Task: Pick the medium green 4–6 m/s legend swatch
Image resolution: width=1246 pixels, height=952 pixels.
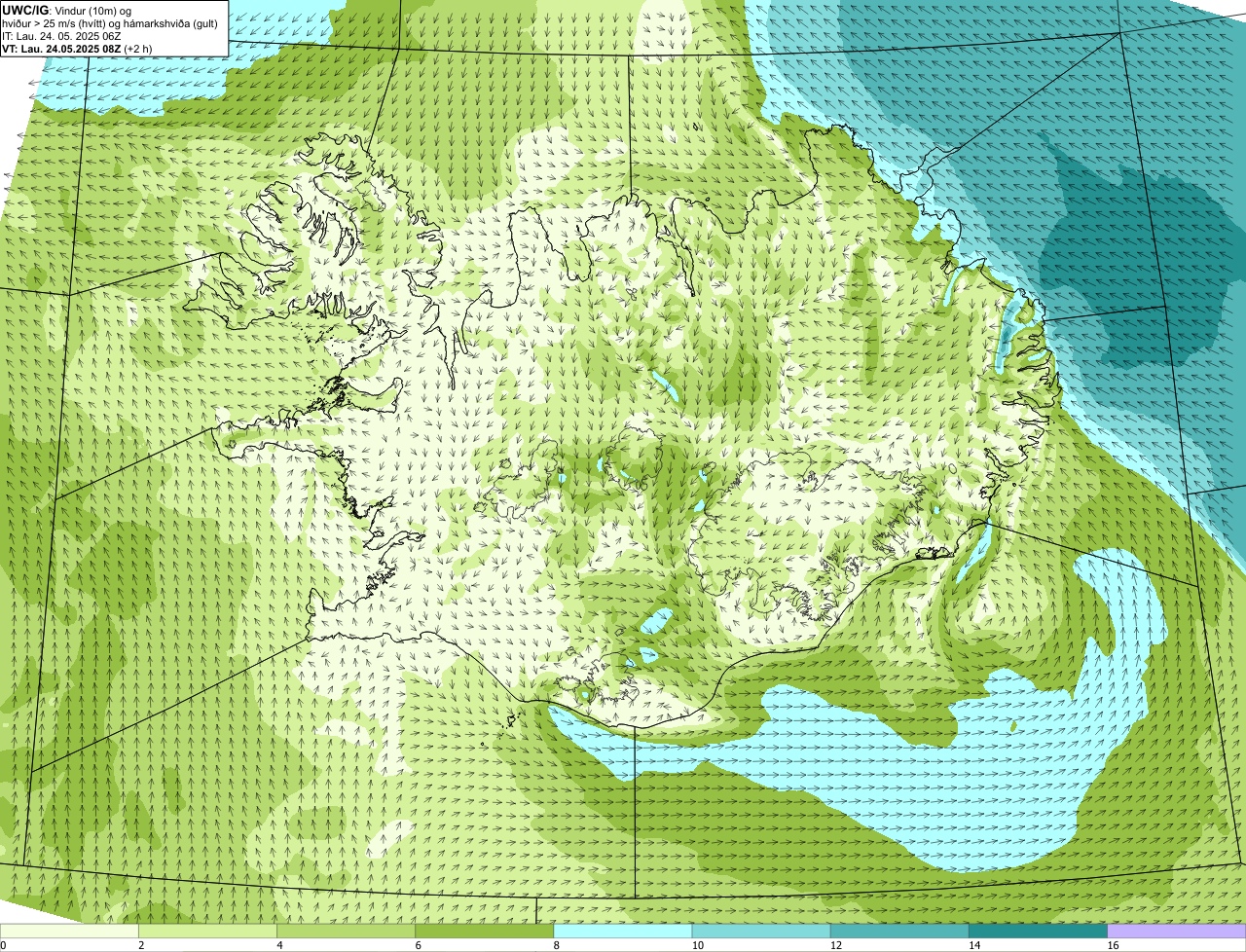Action: (x=346, y=932)
